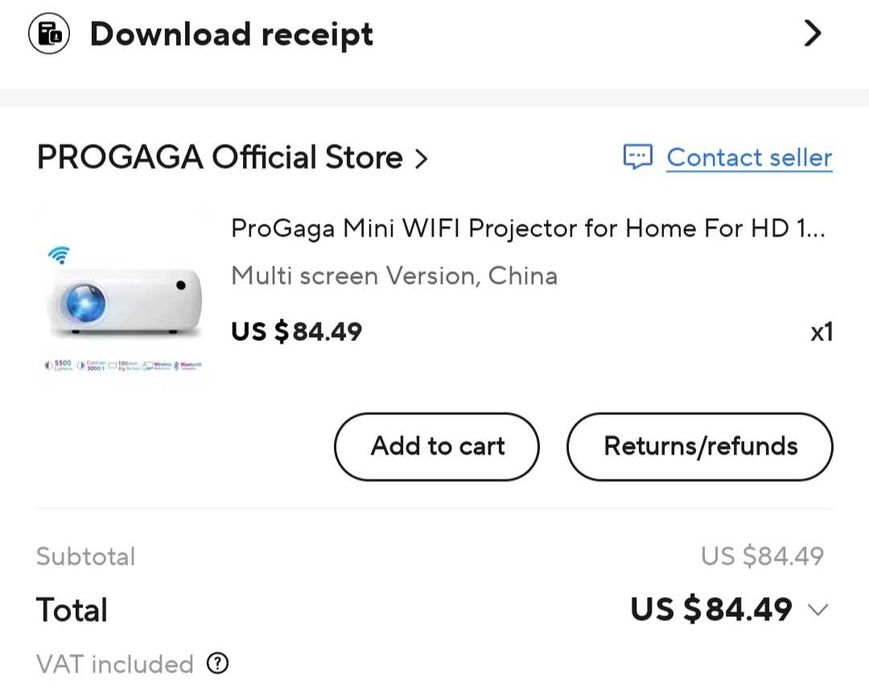Click the chat bubble icon
The width and height of the screenshot is (869, 699).
point(637,157)
